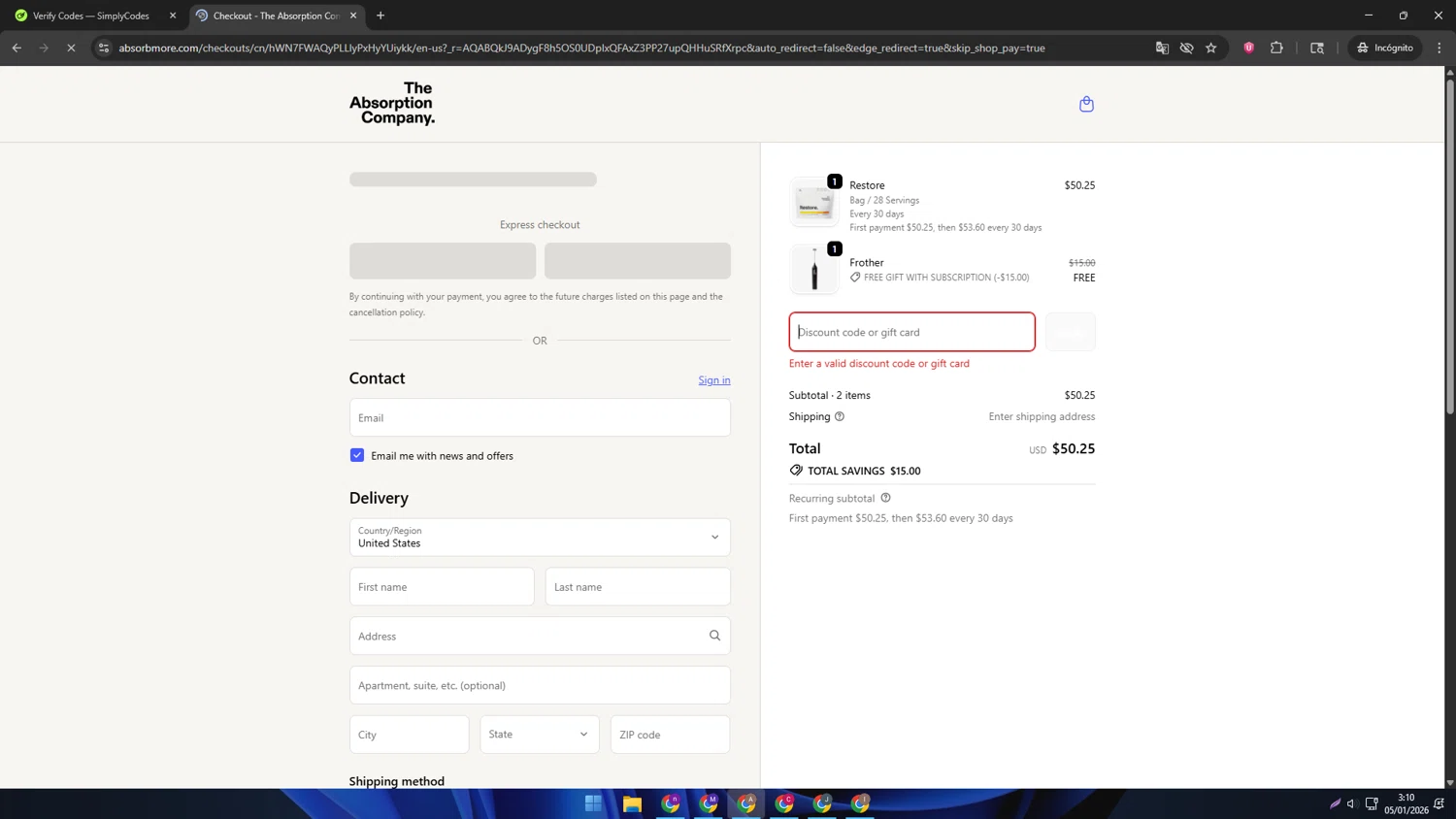
Task: Close the Verify Codes SimplyCodes tab
Action: (x=173, y=16)
